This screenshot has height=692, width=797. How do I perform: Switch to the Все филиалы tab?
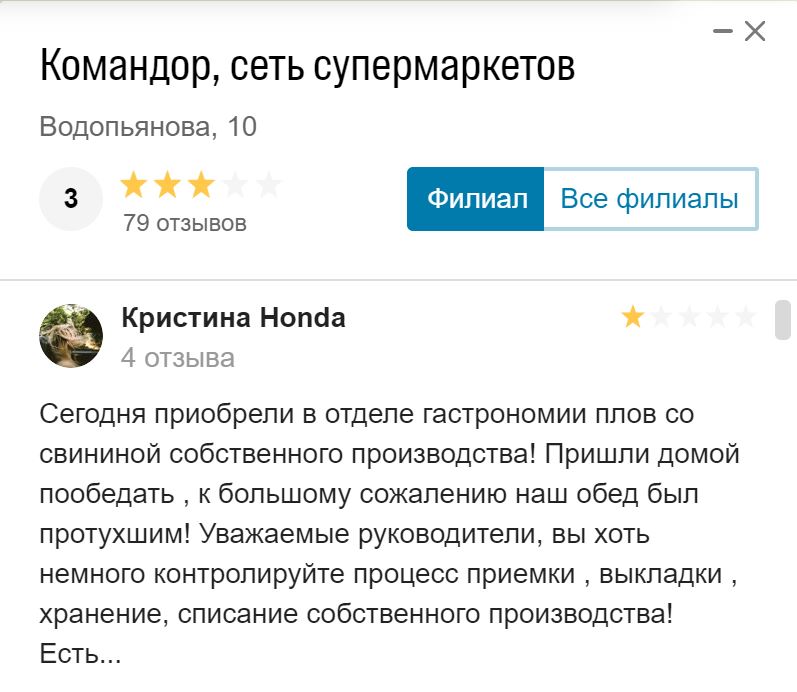pyautogui.click(x=651, y=199)
